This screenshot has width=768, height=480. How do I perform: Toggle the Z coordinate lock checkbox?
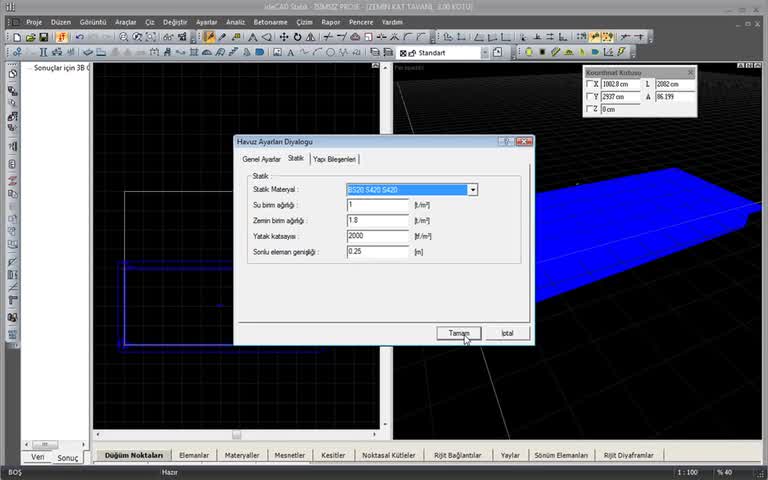click(590, 109)
